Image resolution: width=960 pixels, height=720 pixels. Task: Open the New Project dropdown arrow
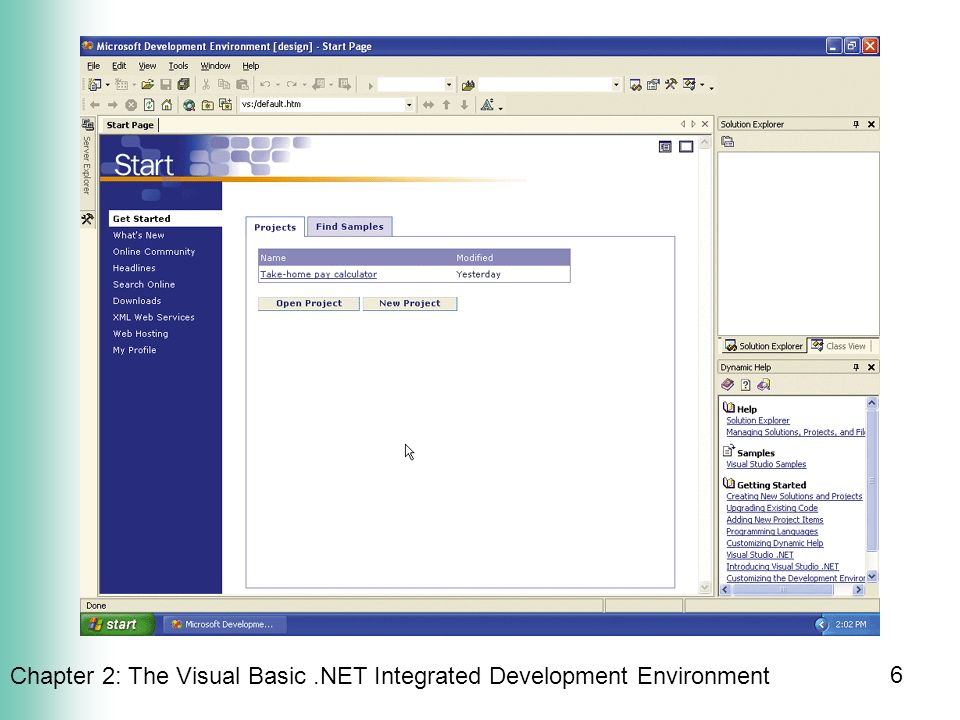pos(108,85)
